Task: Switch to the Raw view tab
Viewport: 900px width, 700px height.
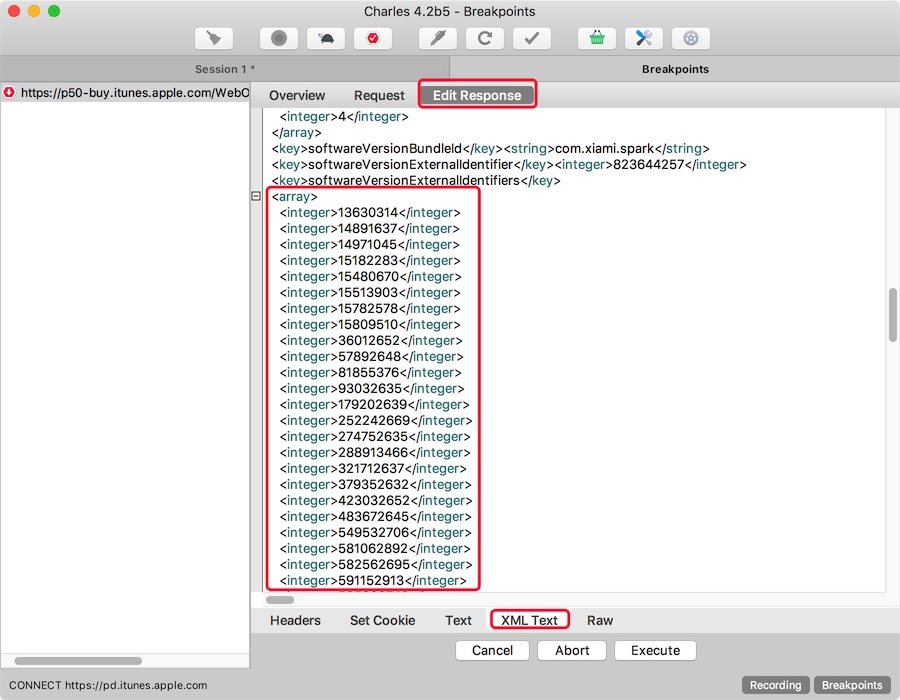Action: tap(600, 620)
